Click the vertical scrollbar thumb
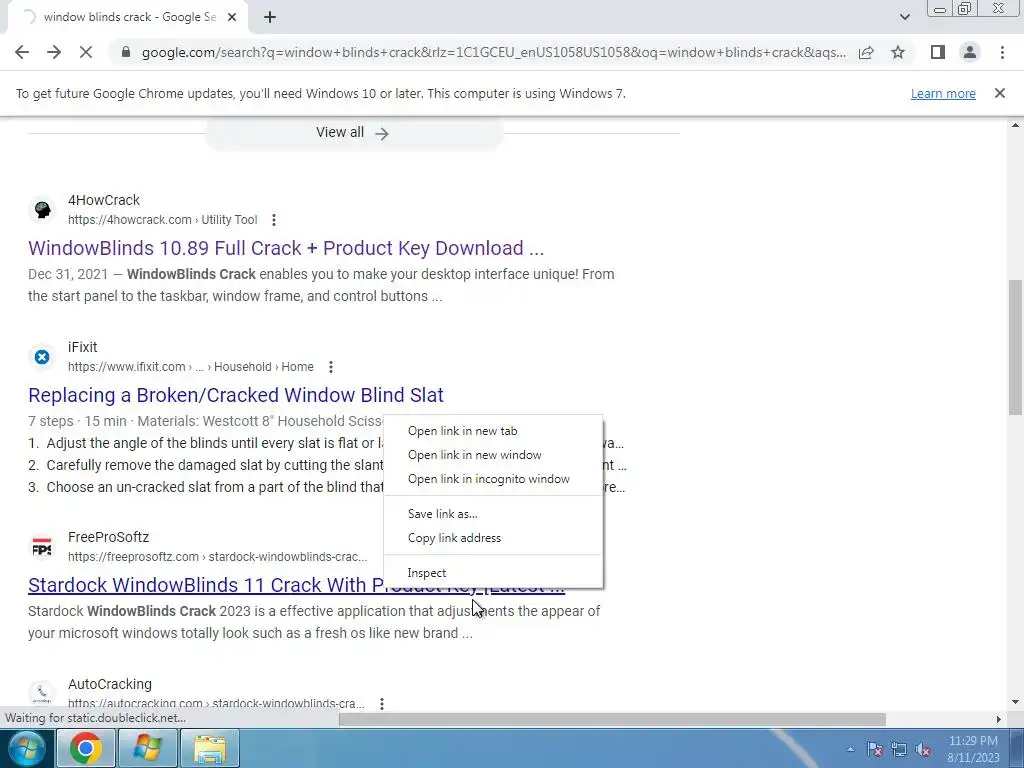This screenshot has width=1024, height=768. click(x=1015, y=347)
